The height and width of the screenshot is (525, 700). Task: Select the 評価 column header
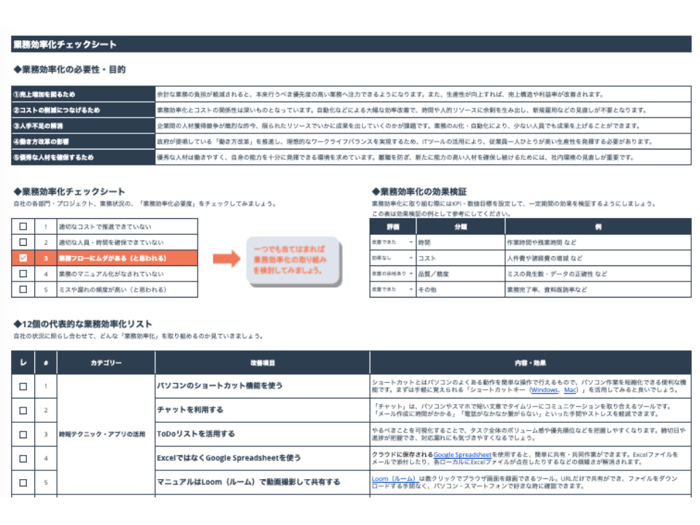point(393,227)
